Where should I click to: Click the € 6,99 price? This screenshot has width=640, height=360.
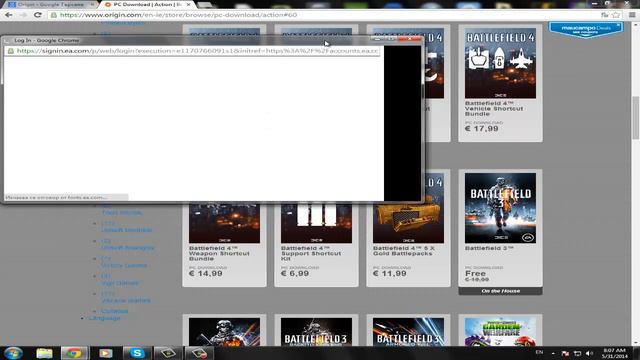pos(295,273)
